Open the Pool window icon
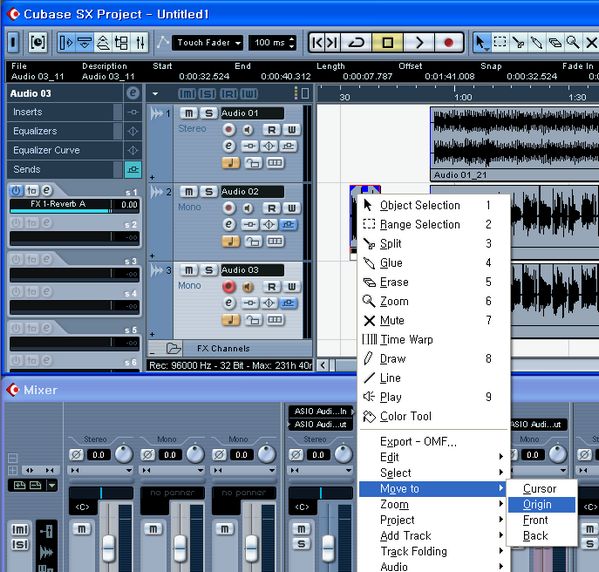 pos(121,42)
